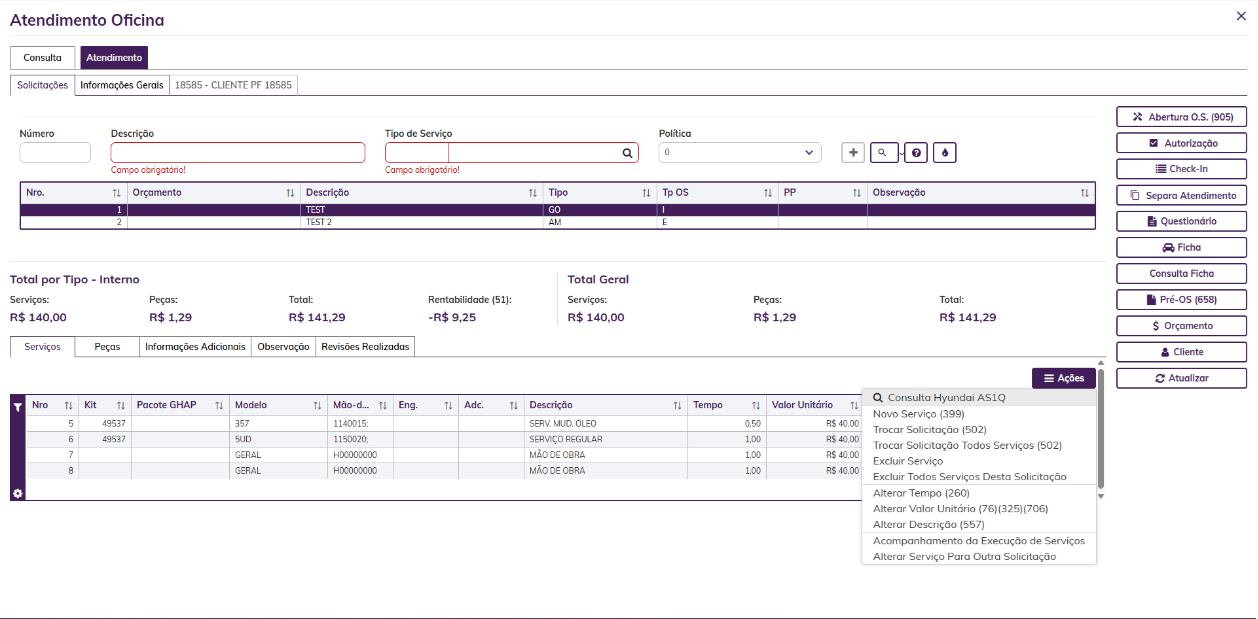1258x619 pixels.
Task: Click the plus icon to add solicitação
Action: click(x=853, y=152)
